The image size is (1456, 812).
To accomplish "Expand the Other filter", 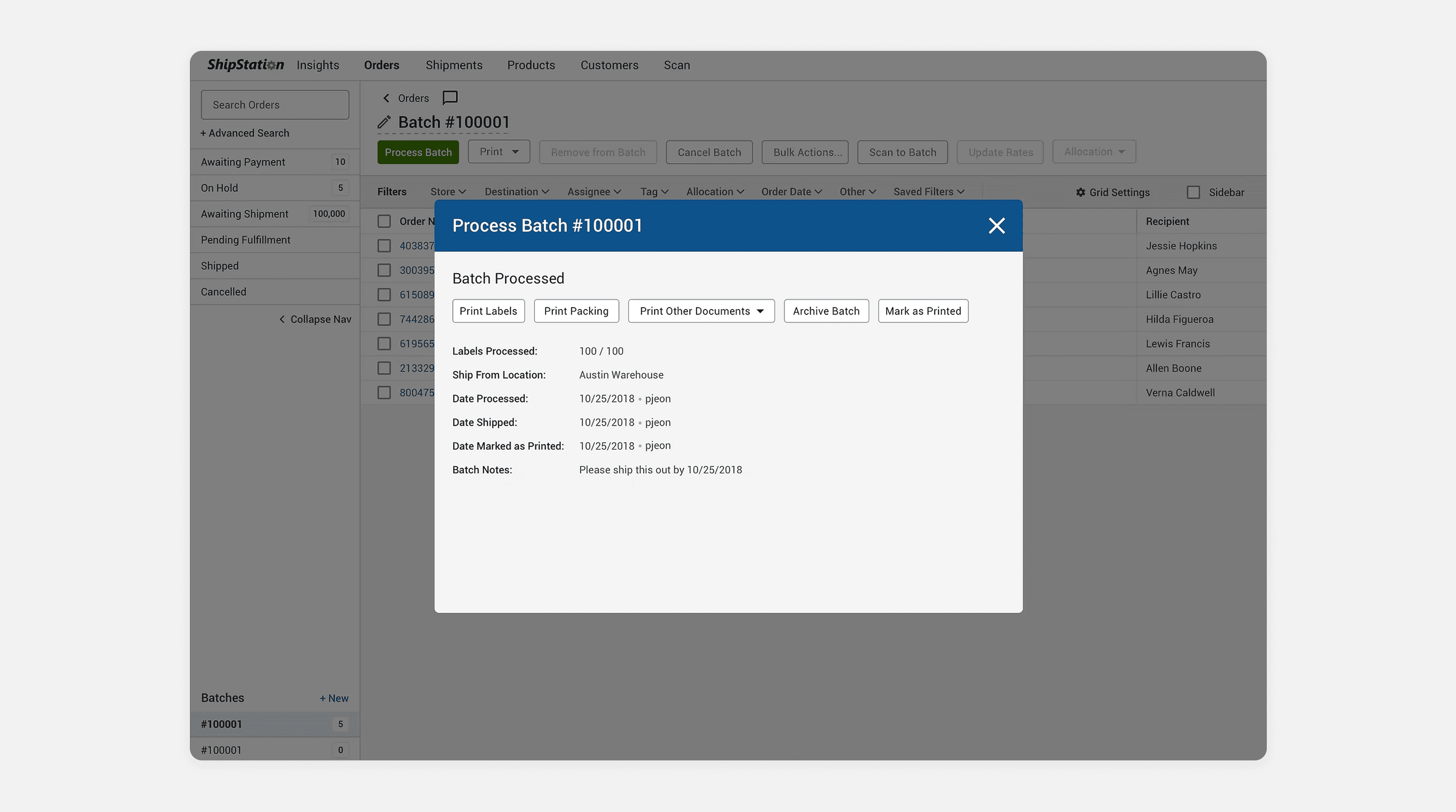I will (857, 192).
